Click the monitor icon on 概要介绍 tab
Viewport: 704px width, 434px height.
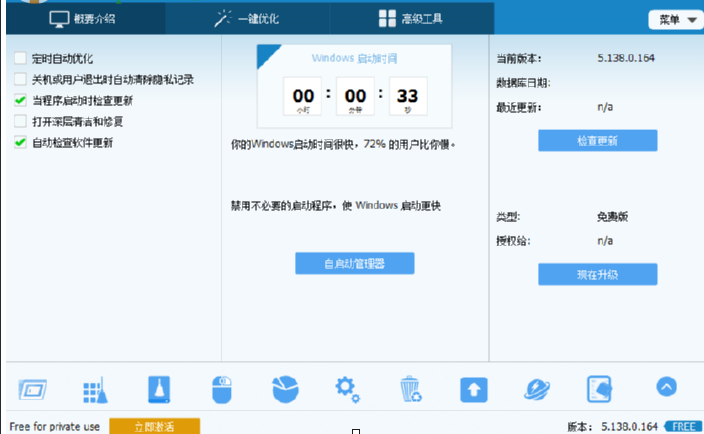tap(59, 19)
